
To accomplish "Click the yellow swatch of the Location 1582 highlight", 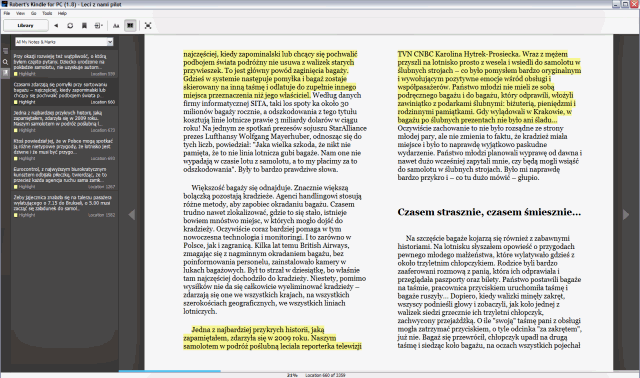I will point(16,215).
